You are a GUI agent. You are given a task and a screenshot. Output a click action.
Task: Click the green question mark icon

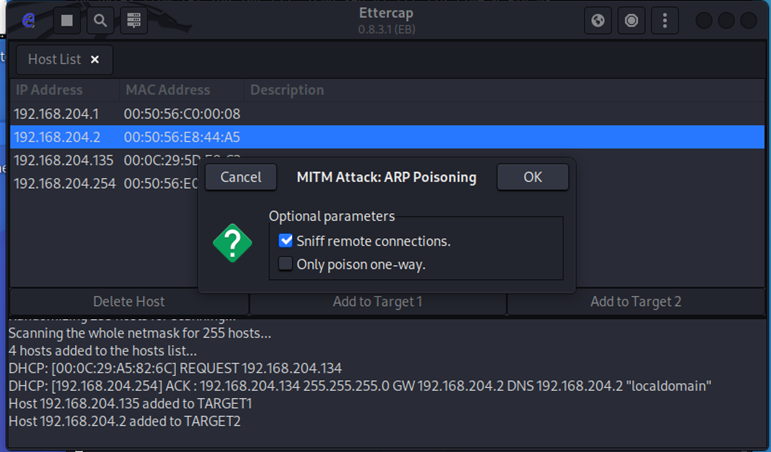click(232, 243)
